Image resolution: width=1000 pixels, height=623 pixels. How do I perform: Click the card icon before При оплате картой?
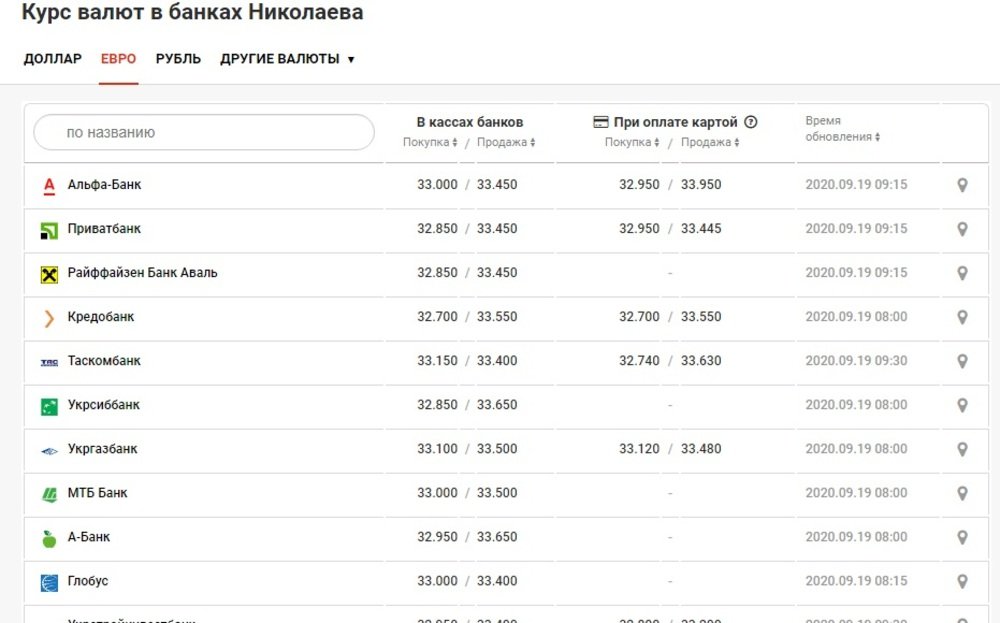601,122
